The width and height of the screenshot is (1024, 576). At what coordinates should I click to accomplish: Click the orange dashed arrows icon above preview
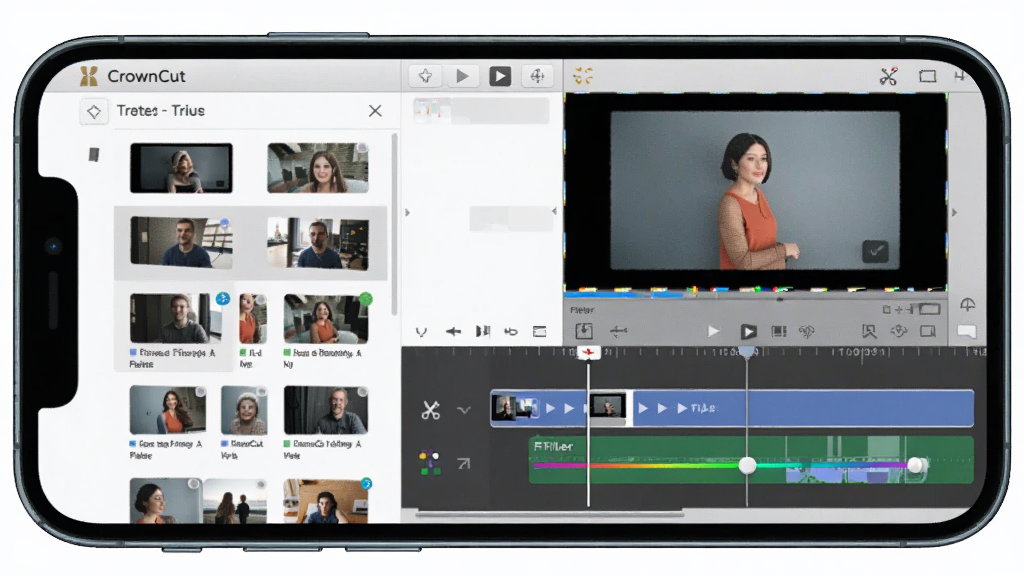tap(583, 76)
